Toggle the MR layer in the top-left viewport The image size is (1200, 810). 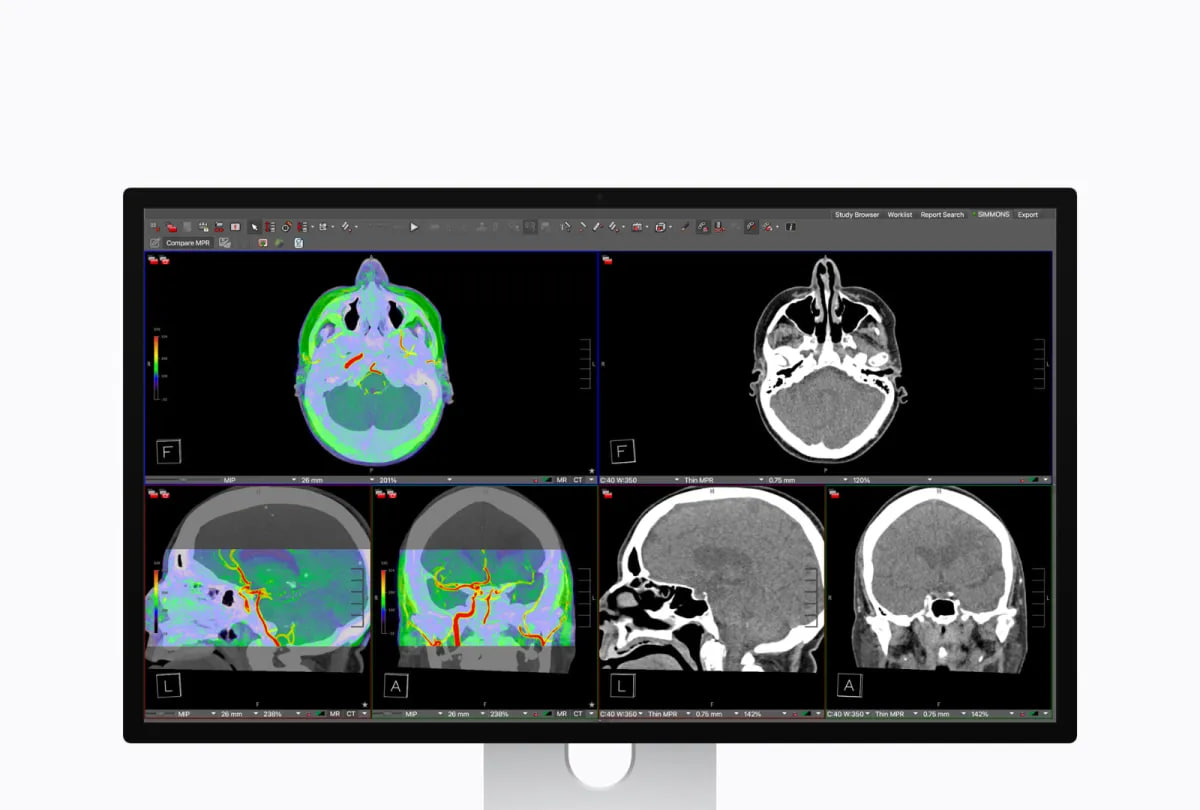click(x=562, y=480)
